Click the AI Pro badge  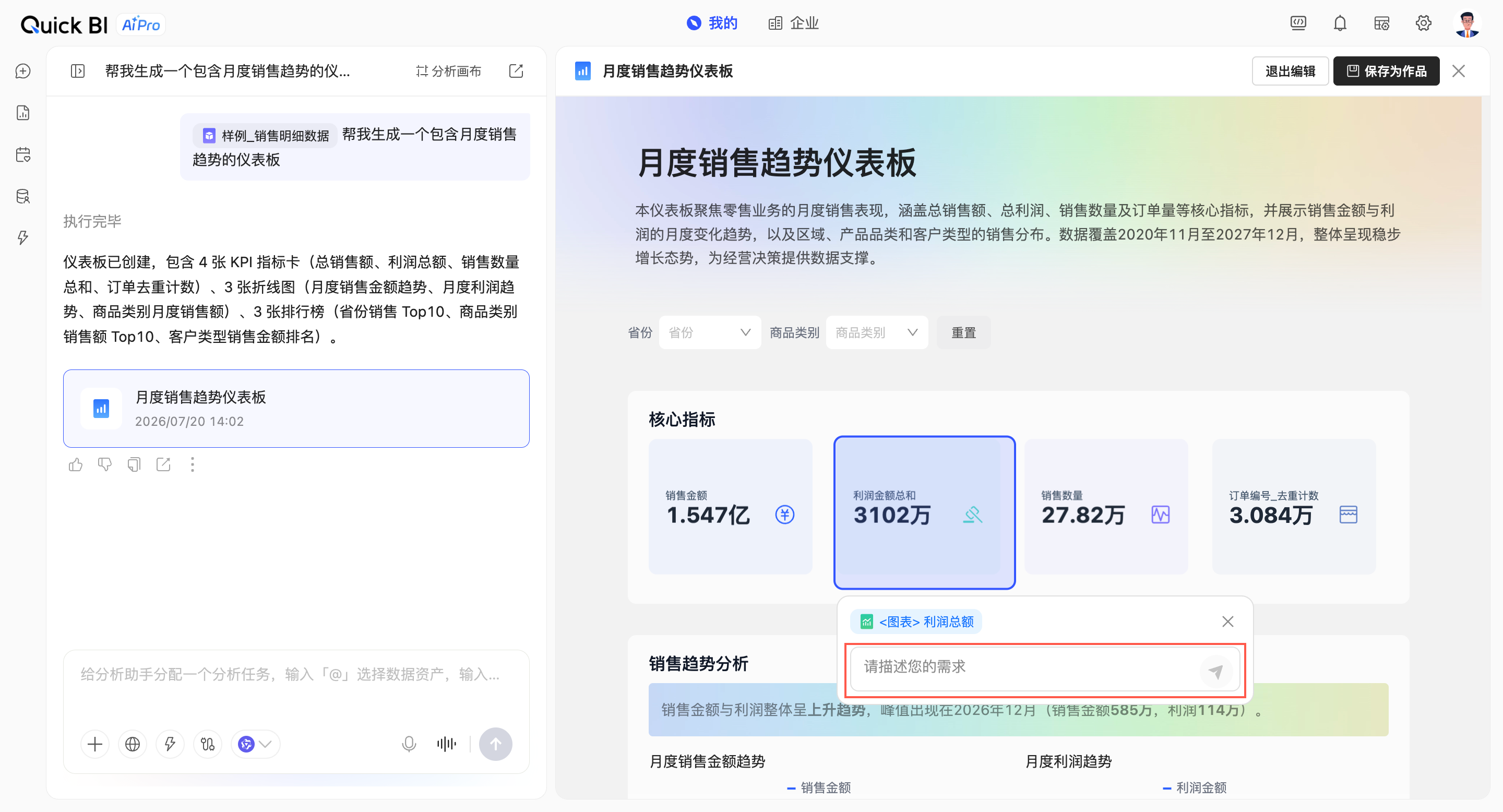140,25
